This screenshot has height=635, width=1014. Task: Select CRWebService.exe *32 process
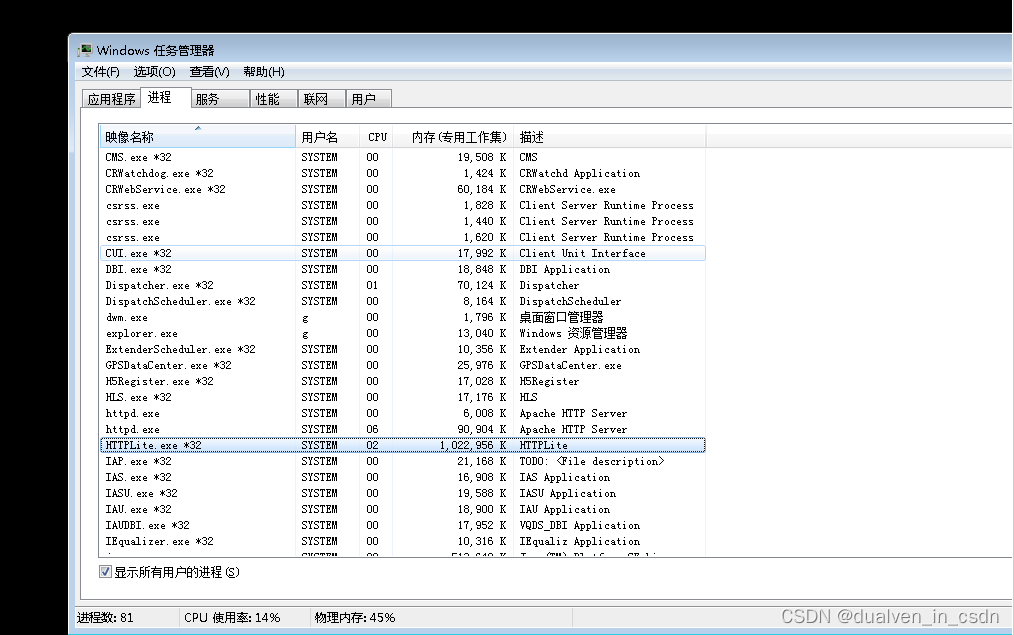tap(402, 189)
